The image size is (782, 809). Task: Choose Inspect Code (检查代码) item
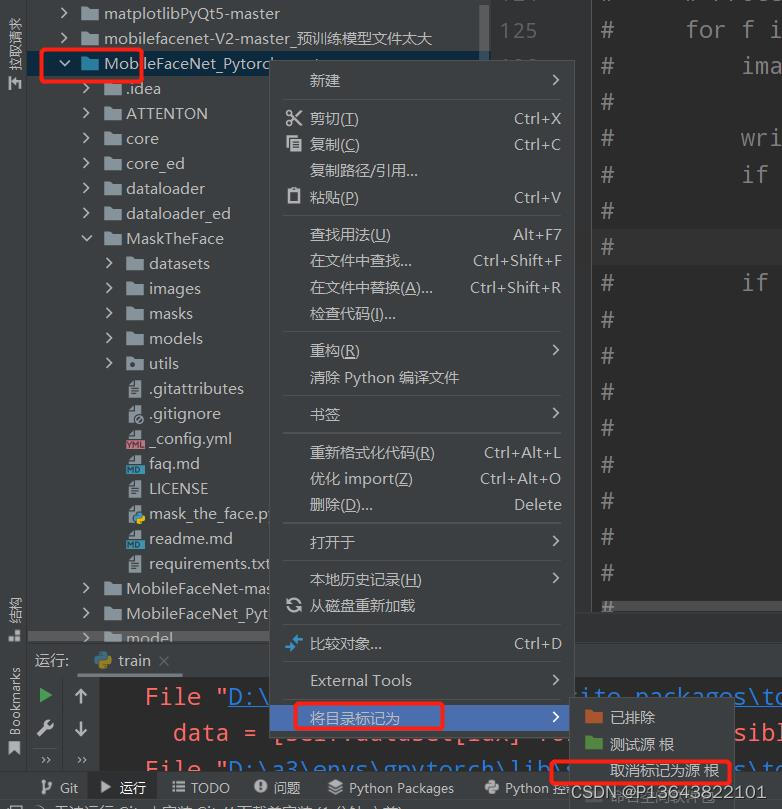[x=422, y=314]
